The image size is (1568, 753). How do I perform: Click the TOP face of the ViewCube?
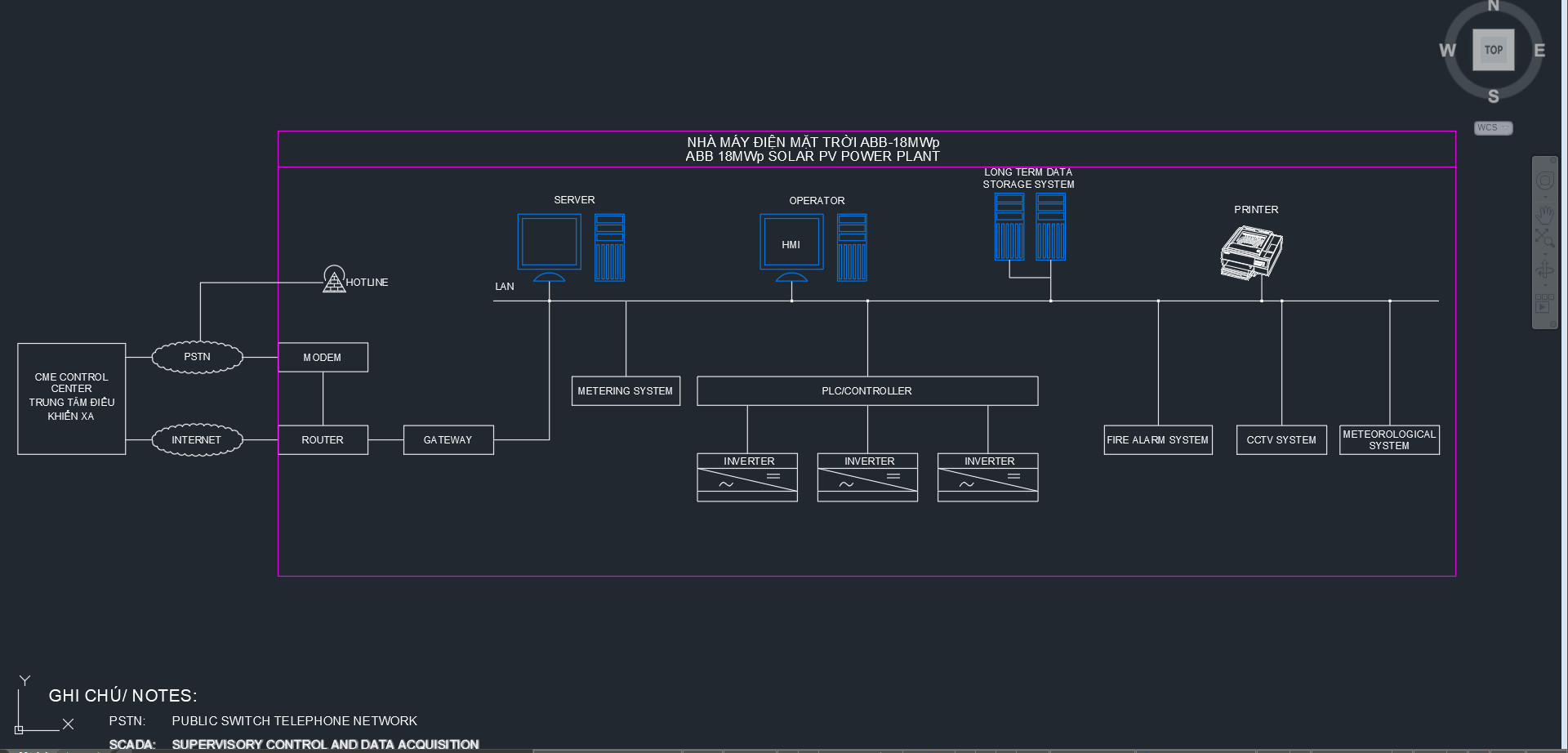click(x=1493, y=50)
